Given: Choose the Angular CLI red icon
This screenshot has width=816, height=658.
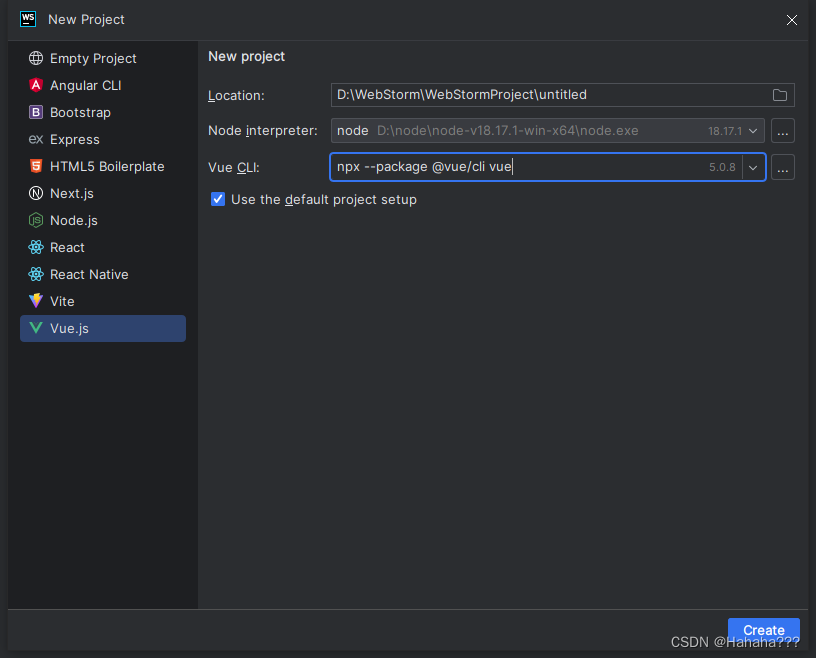Looking at the screenshot, I should (x=36, y=85).
